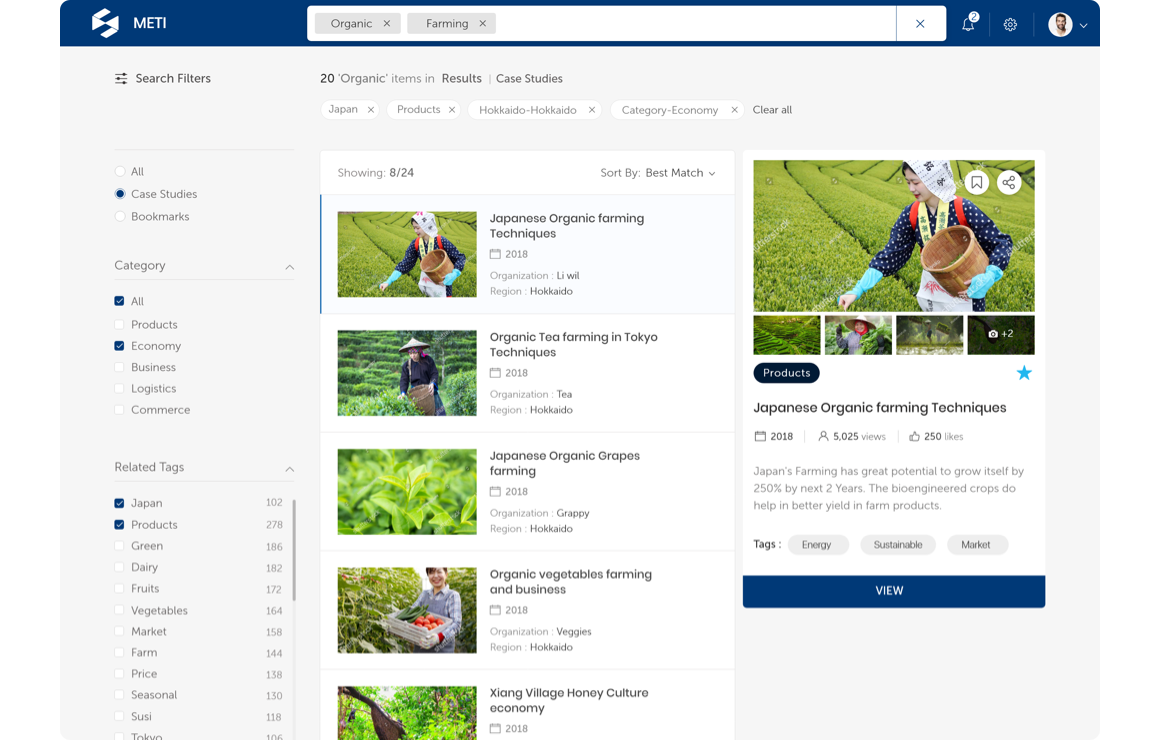Viewport: 1160px width, 740px height.
Task: Check the Commerce category checkbox
Action: pyautogui.click(x=119, y=409)
